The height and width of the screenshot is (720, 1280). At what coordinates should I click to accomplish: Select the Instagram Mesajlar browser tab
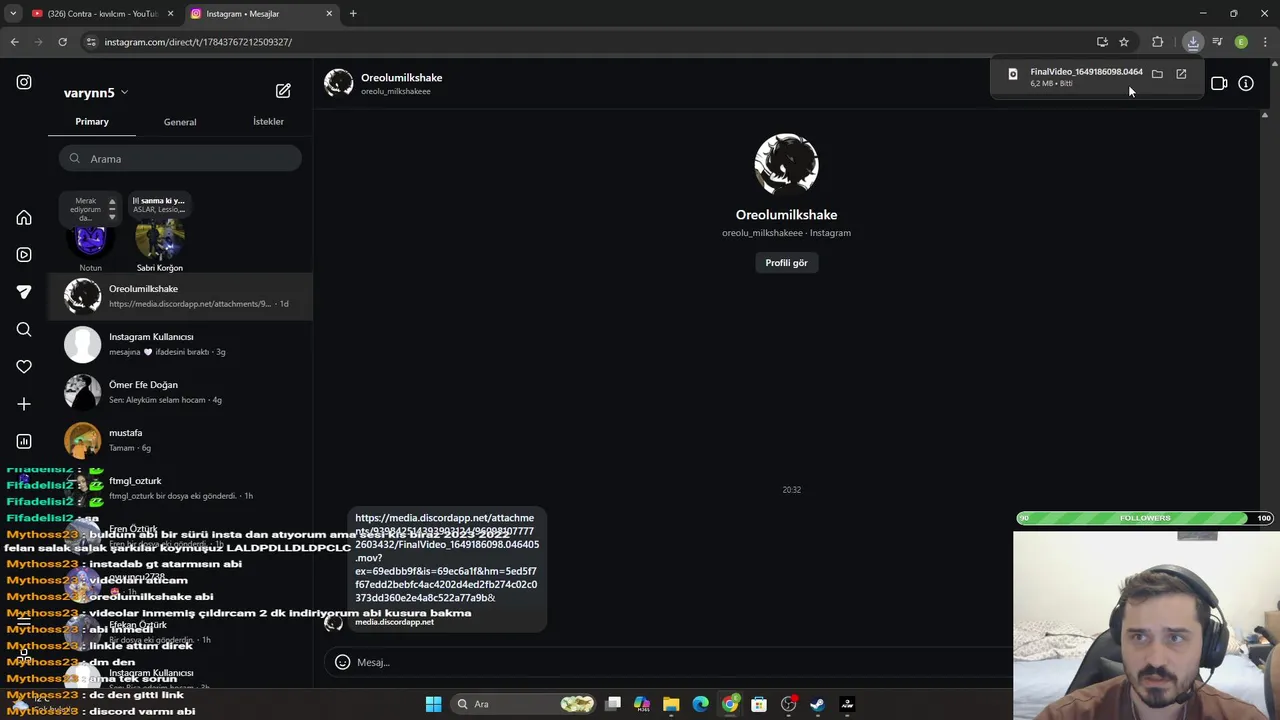[260, 14]
